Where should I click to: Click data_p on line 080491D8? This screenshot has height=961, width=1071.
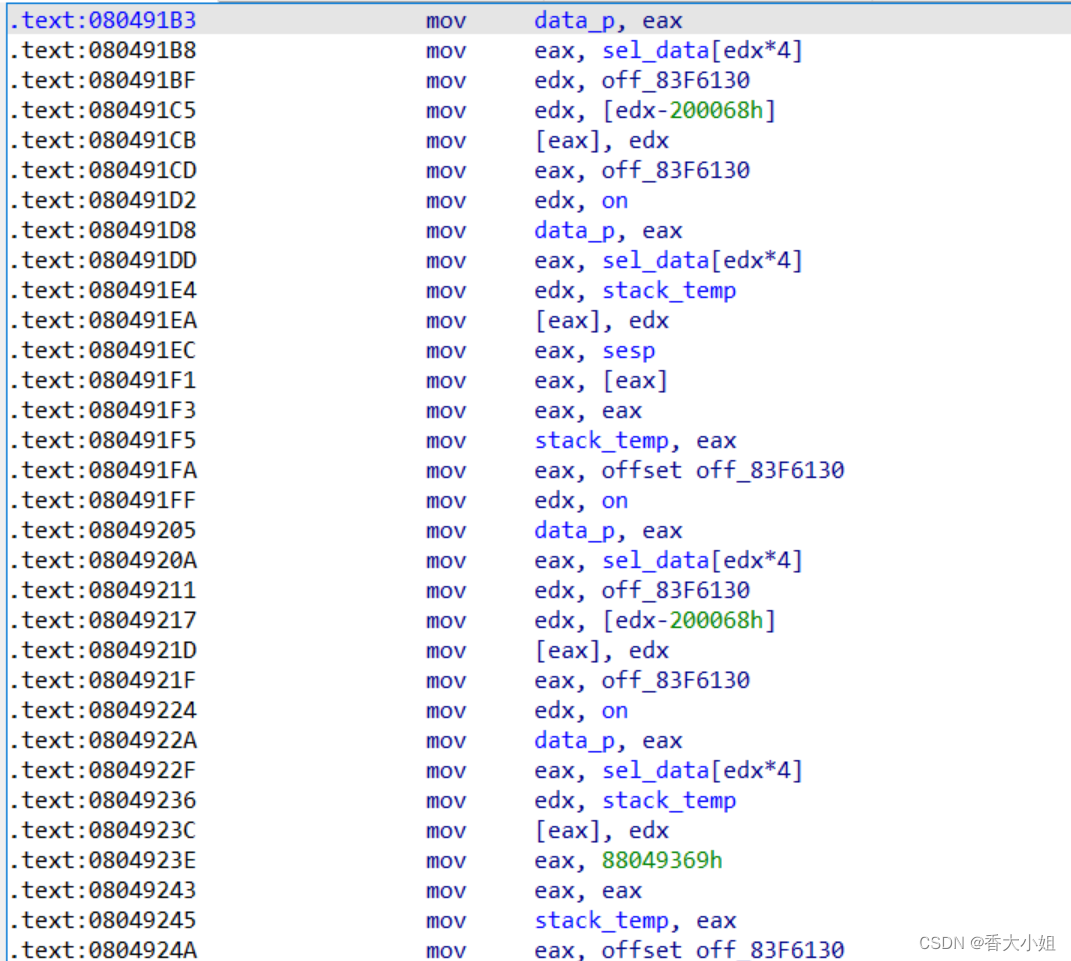coord(574,231)
